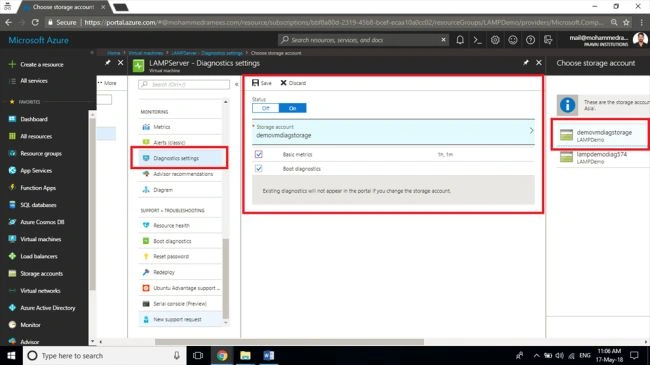Bookmark this page with star
The height and width of the screenshot is (365, 650).
click(626, 22)
